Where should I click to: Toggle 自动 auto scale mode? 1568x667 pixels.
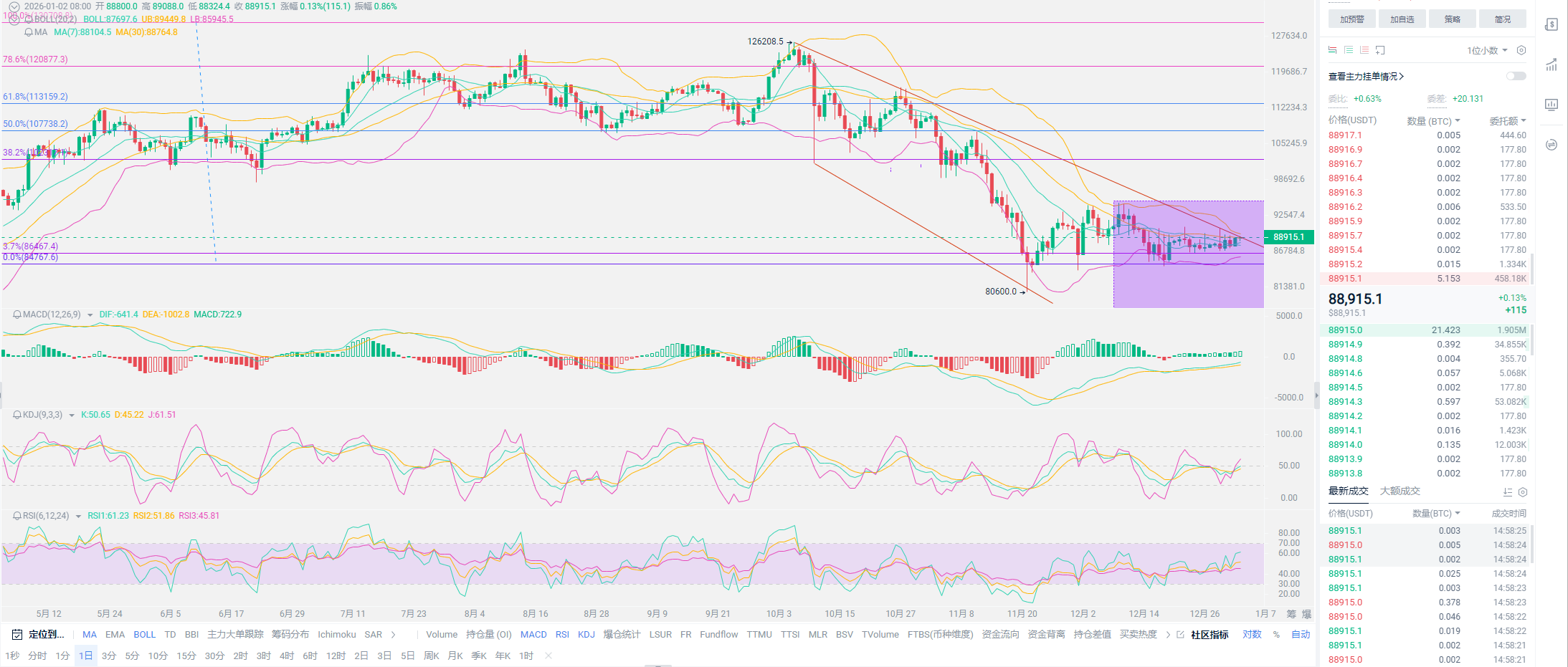point(1300,635)
